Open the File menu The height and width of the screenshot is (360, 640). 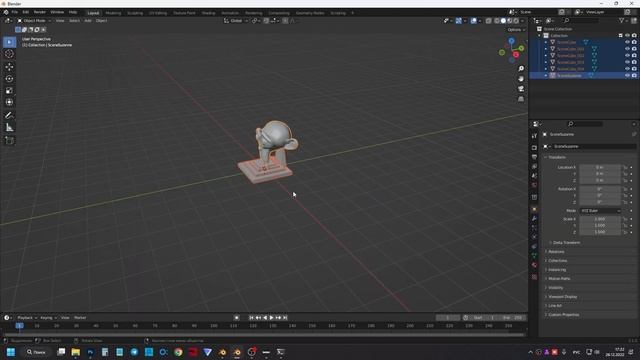pos(15,12)
